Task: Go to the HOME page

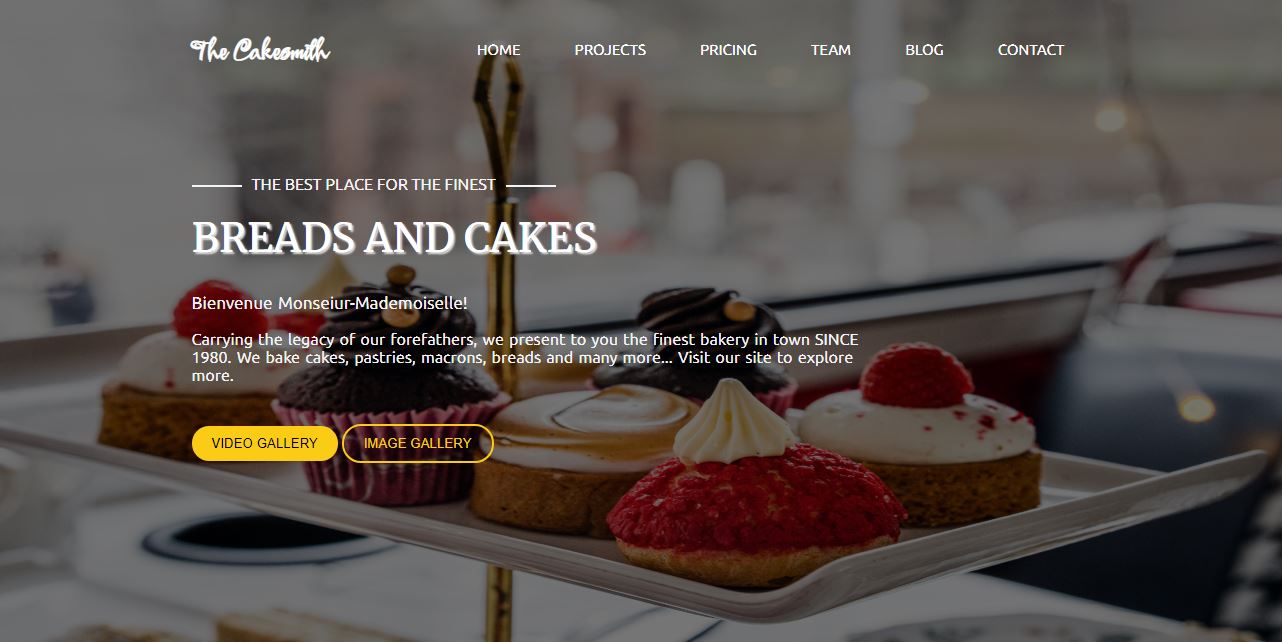Action: coord(498,50)
